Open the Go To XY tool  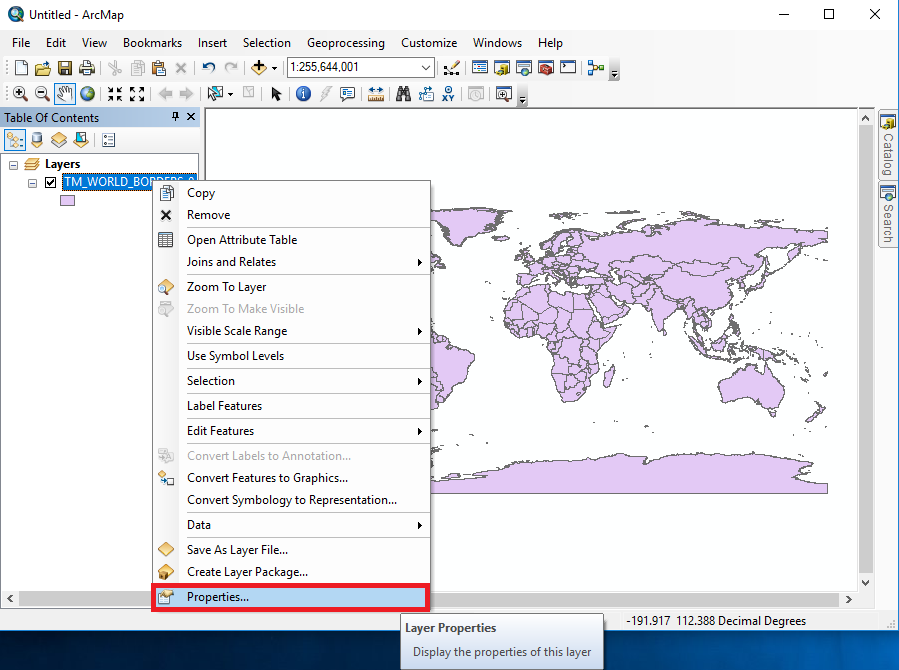(x=447, y=93)
